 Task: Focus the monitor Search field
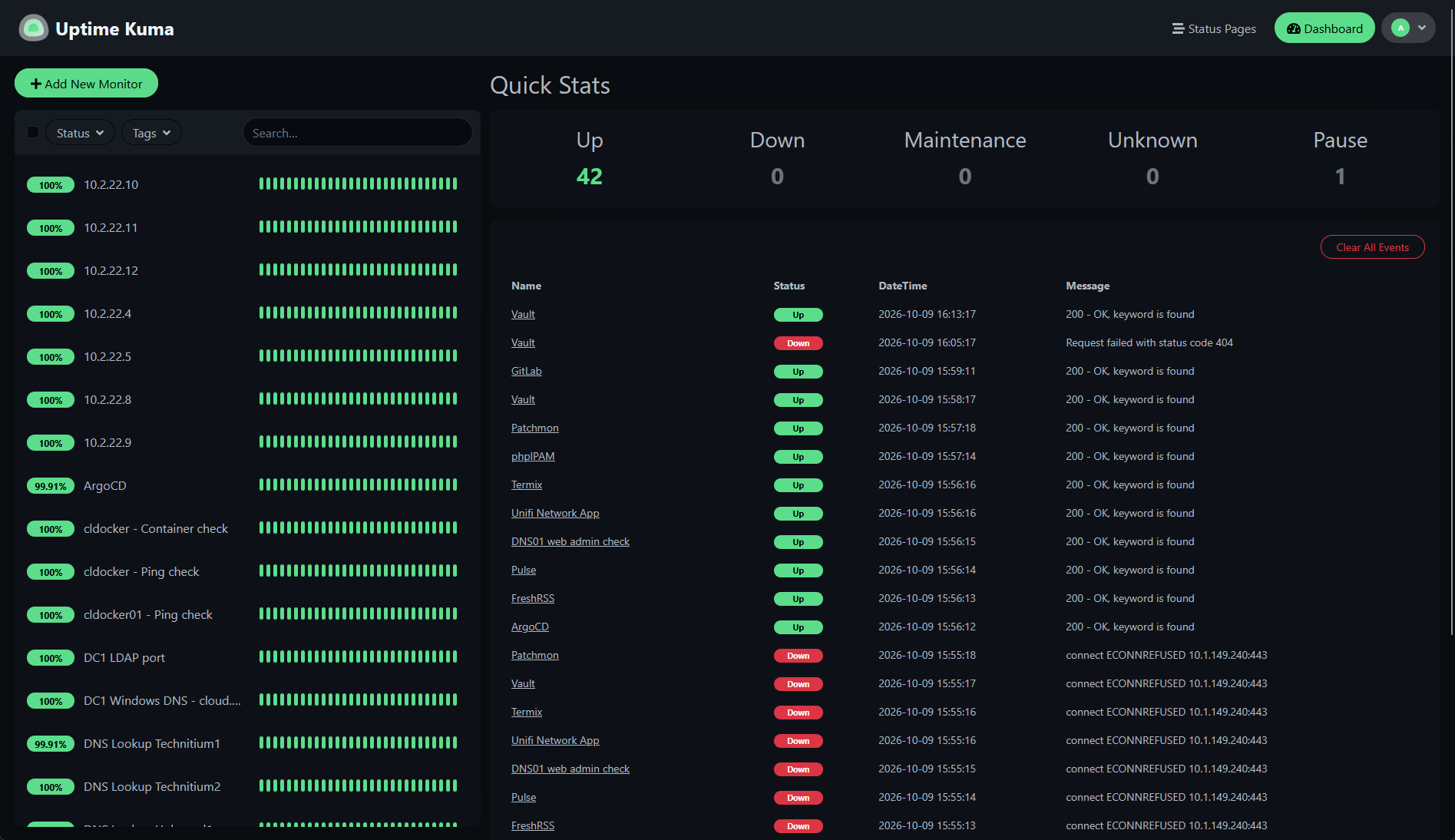coord(357,133)
